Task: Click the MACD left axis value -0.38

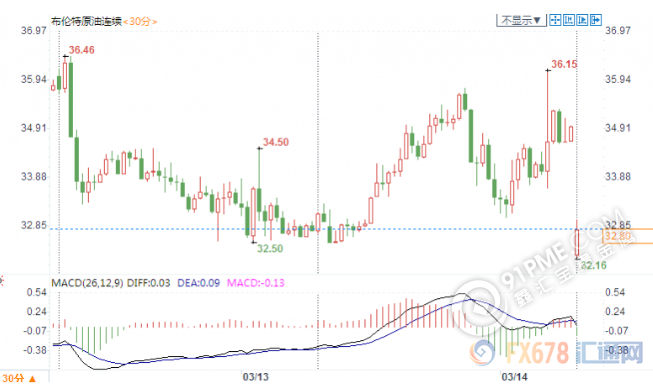Action: (x=35, y=350)
